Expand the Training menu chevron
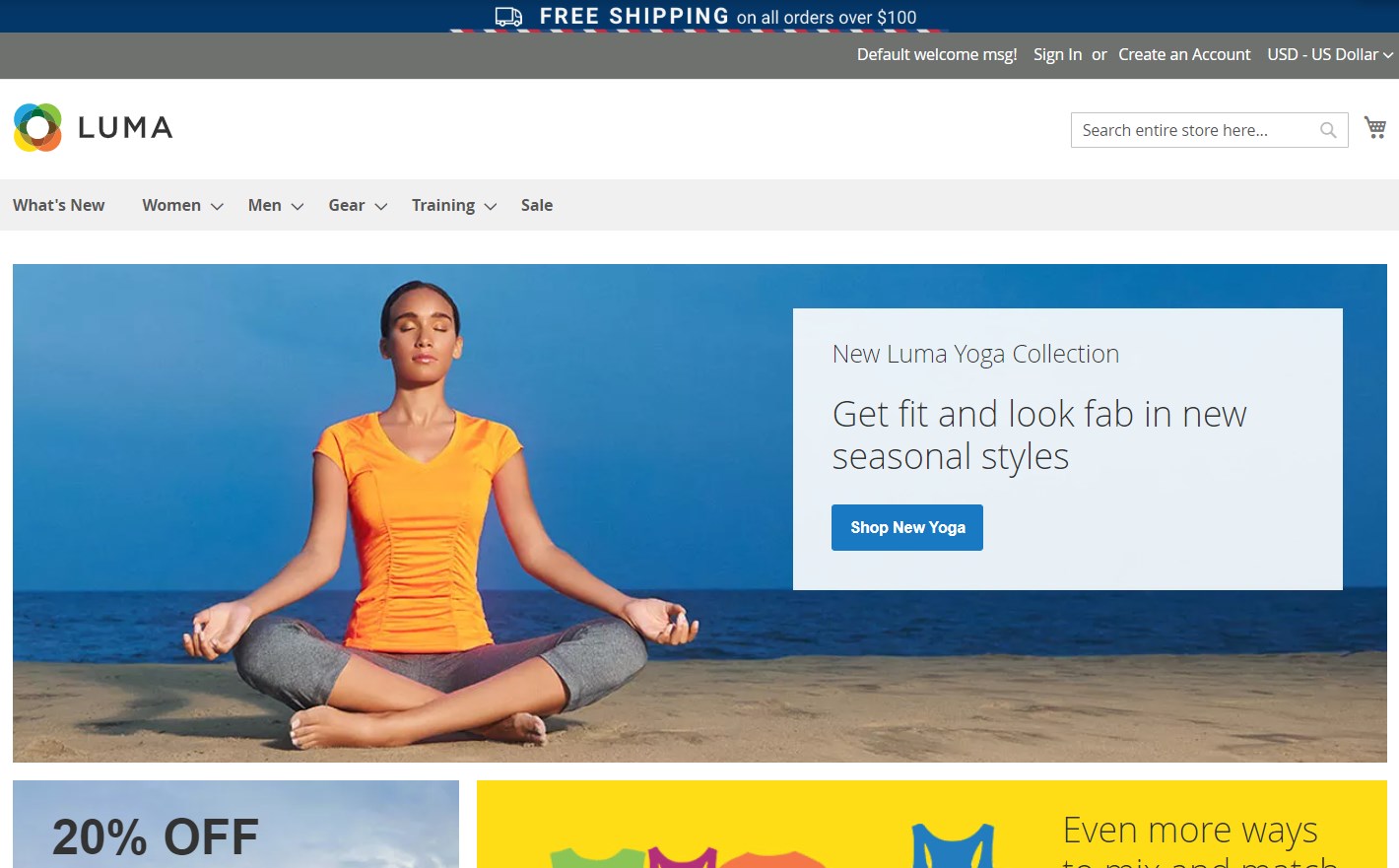This screenshot has height=868, width=1399. [491, 206]
